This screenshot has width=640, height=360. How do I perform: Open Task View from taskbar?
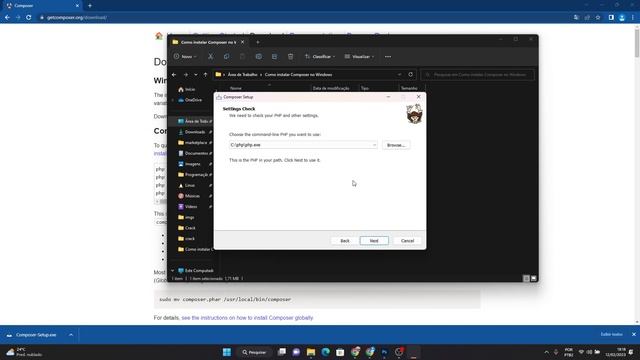pos(282,352)
